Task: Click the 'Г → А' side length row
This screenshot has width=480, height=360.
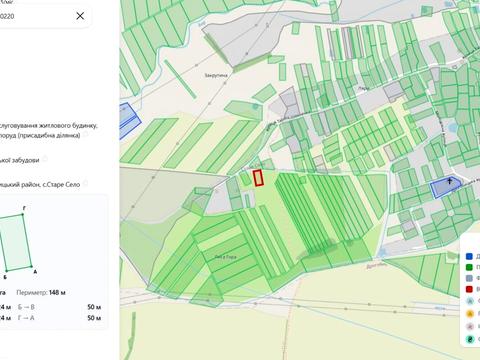Action: 59,318
